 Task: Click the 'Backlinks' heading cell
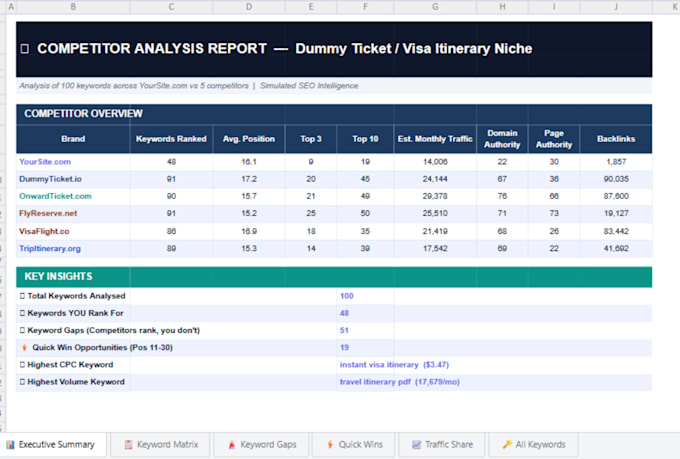[x=616, y=139]
